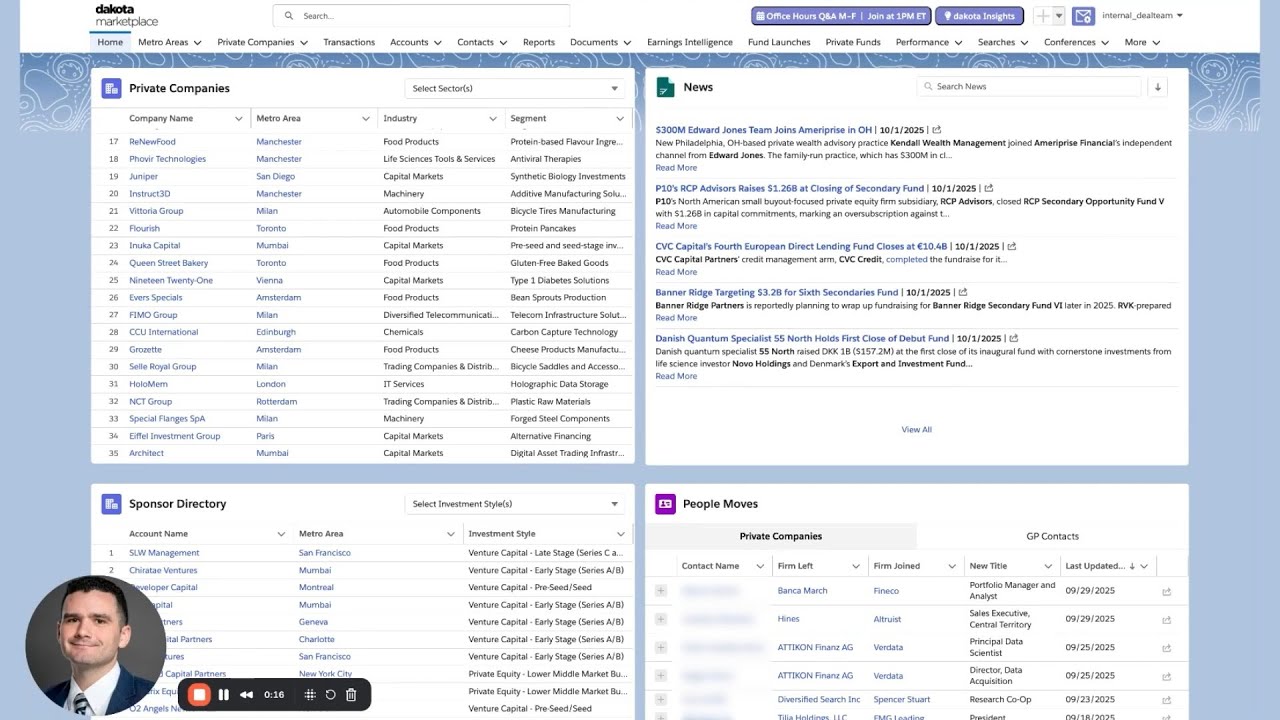
Task: Expand the Diversified Search Inc people-move row
Action: 660,700
